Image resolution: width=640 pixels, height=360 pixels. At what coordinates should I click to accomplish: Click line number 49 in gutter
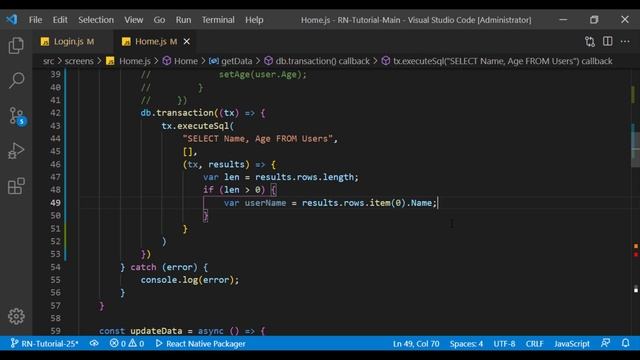[x=56, y=203]
